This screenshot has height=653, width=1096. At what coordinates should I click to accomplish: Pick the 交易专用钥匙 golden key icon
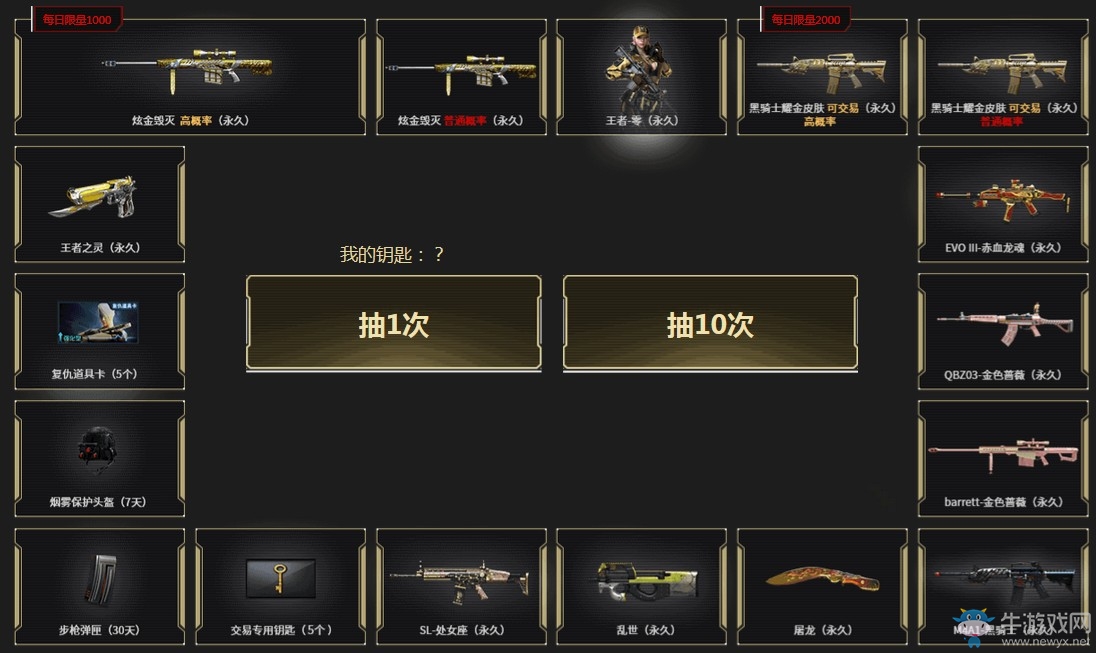click(x=280, y=578)
